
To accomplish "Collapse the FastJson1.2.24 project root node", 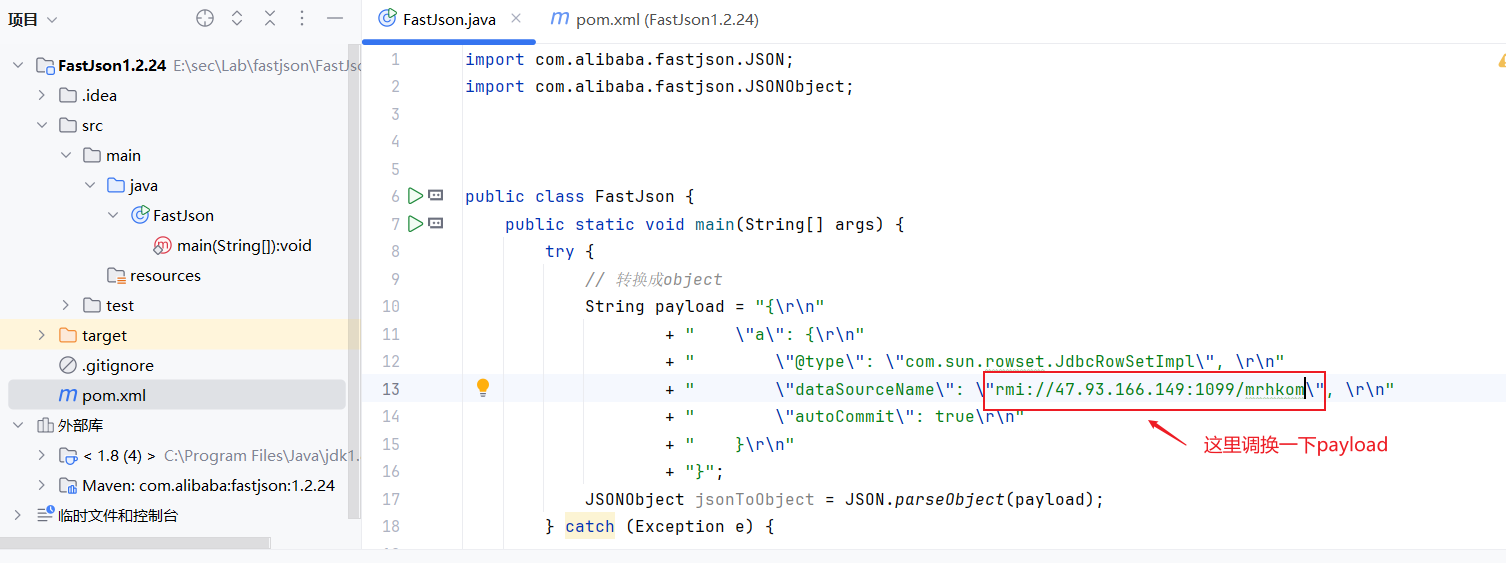I will point(17,65).
